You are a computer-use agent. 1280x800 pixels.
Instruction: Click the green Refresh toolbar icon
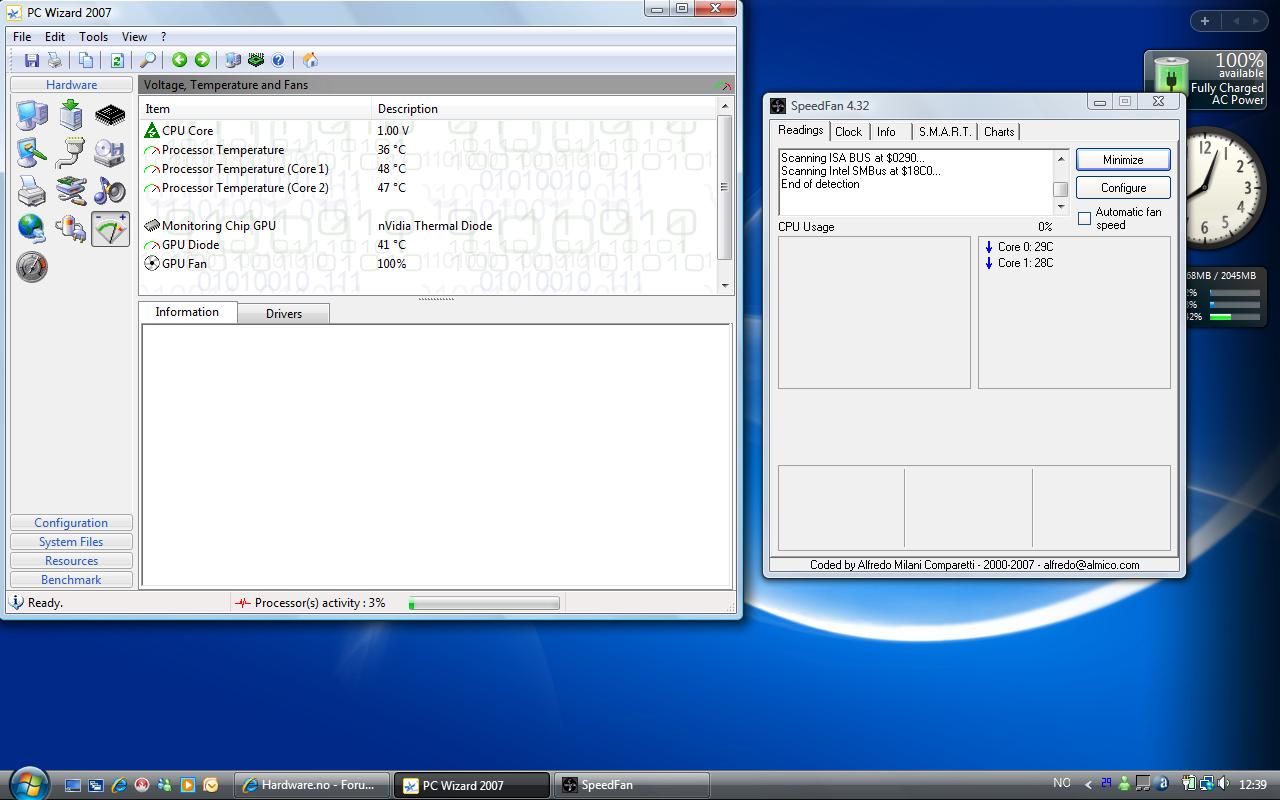click(117, 60)
